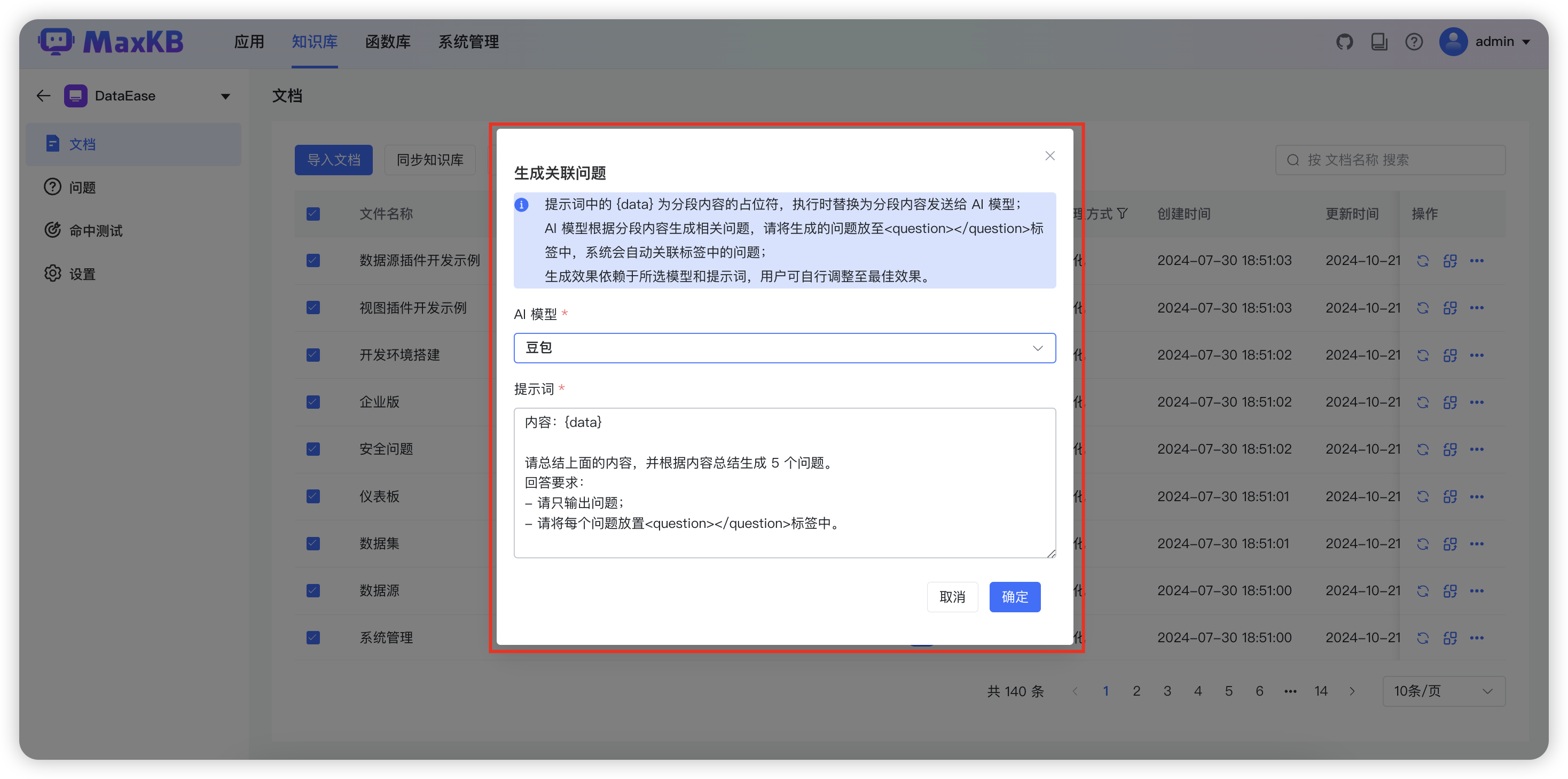1568x779 pixels.
Task: Click refresh icon for 数据源插件开发示例 row
Action: pyautogui.click(x=1423, y=261)
